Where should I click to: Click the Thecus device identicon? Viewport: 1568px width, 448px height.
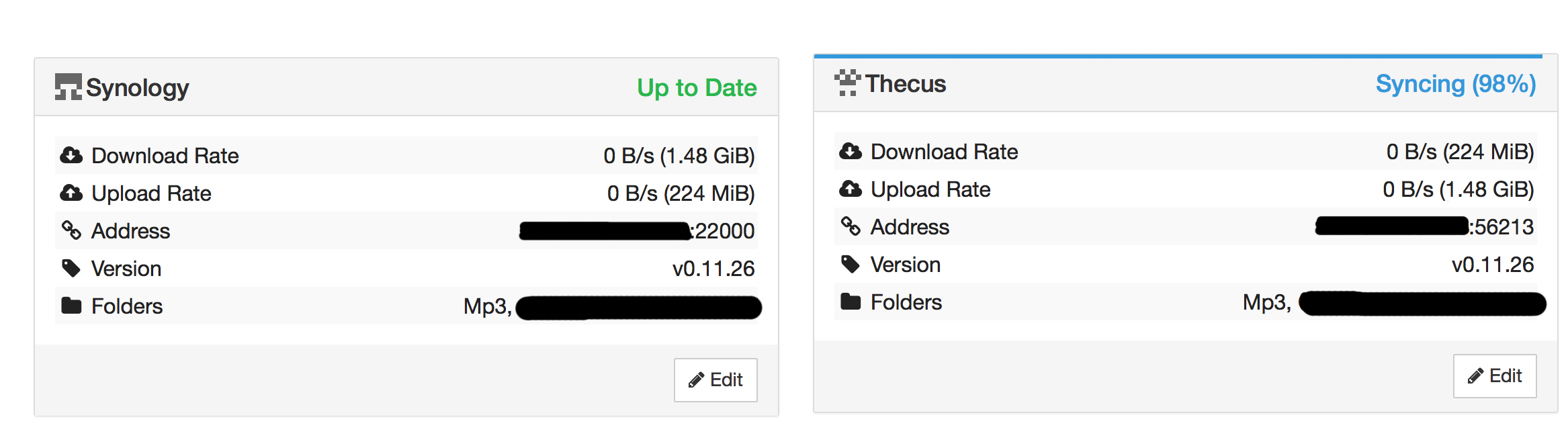[x=848, y=83]
